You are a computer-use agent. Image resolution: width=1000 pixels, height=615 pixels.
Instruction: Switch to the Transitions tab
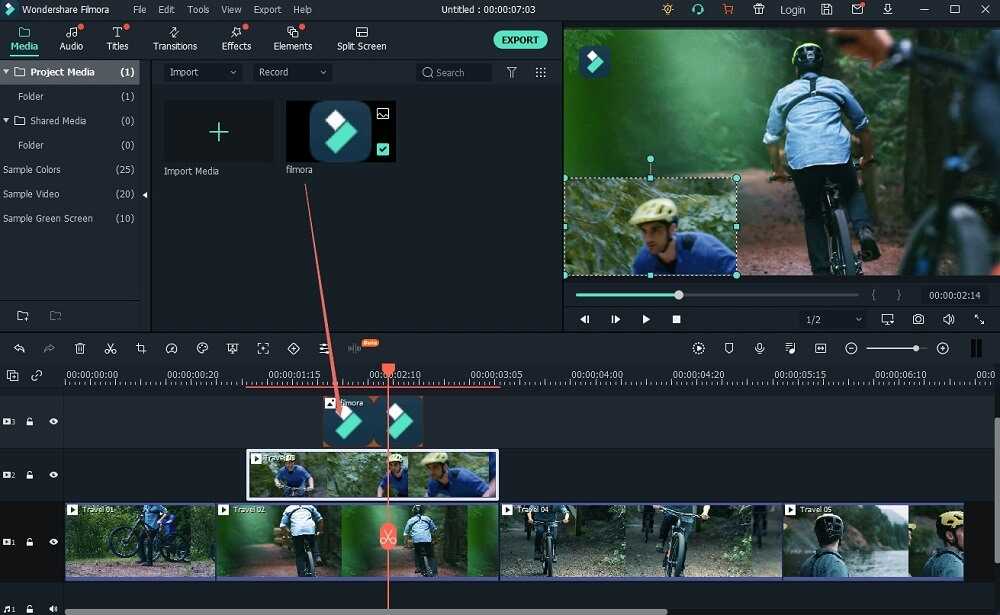(175, 39)
